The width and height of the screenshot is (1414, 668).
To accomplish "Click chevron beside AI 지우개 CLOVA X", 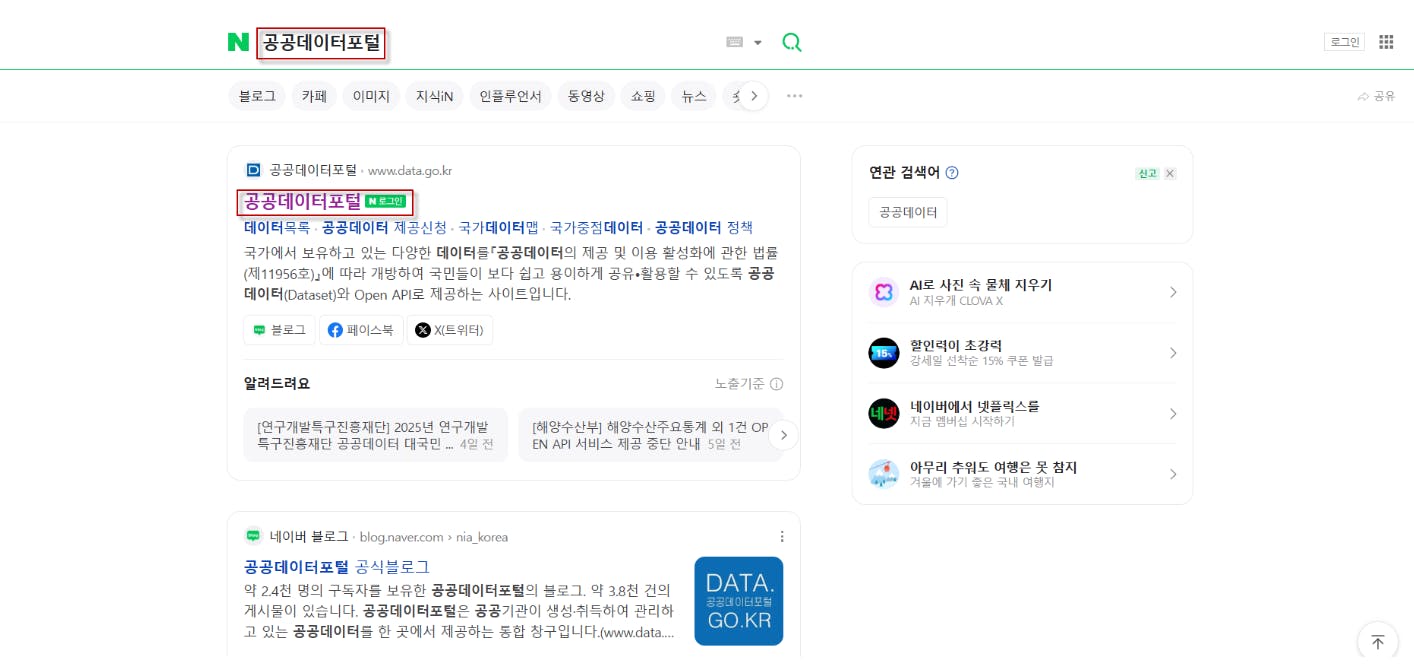I will (1173, 292).
